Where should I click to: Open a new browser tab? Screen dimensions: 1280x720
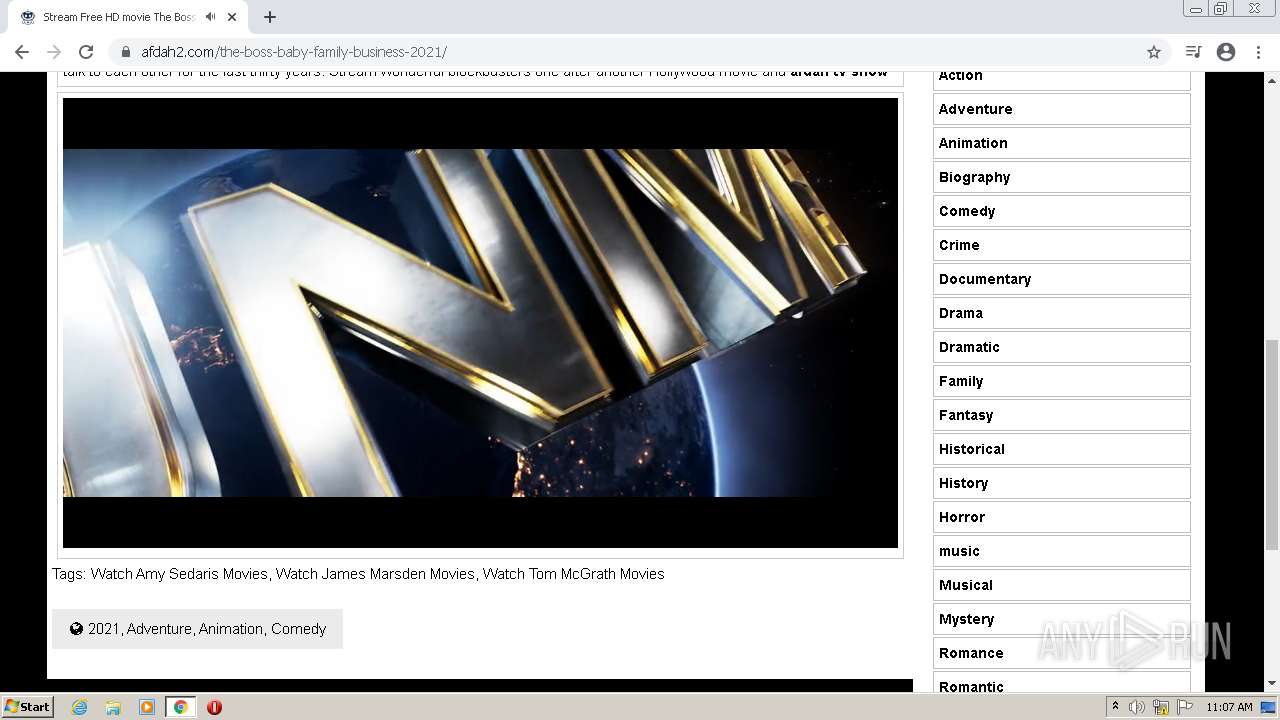coord(270,17)
